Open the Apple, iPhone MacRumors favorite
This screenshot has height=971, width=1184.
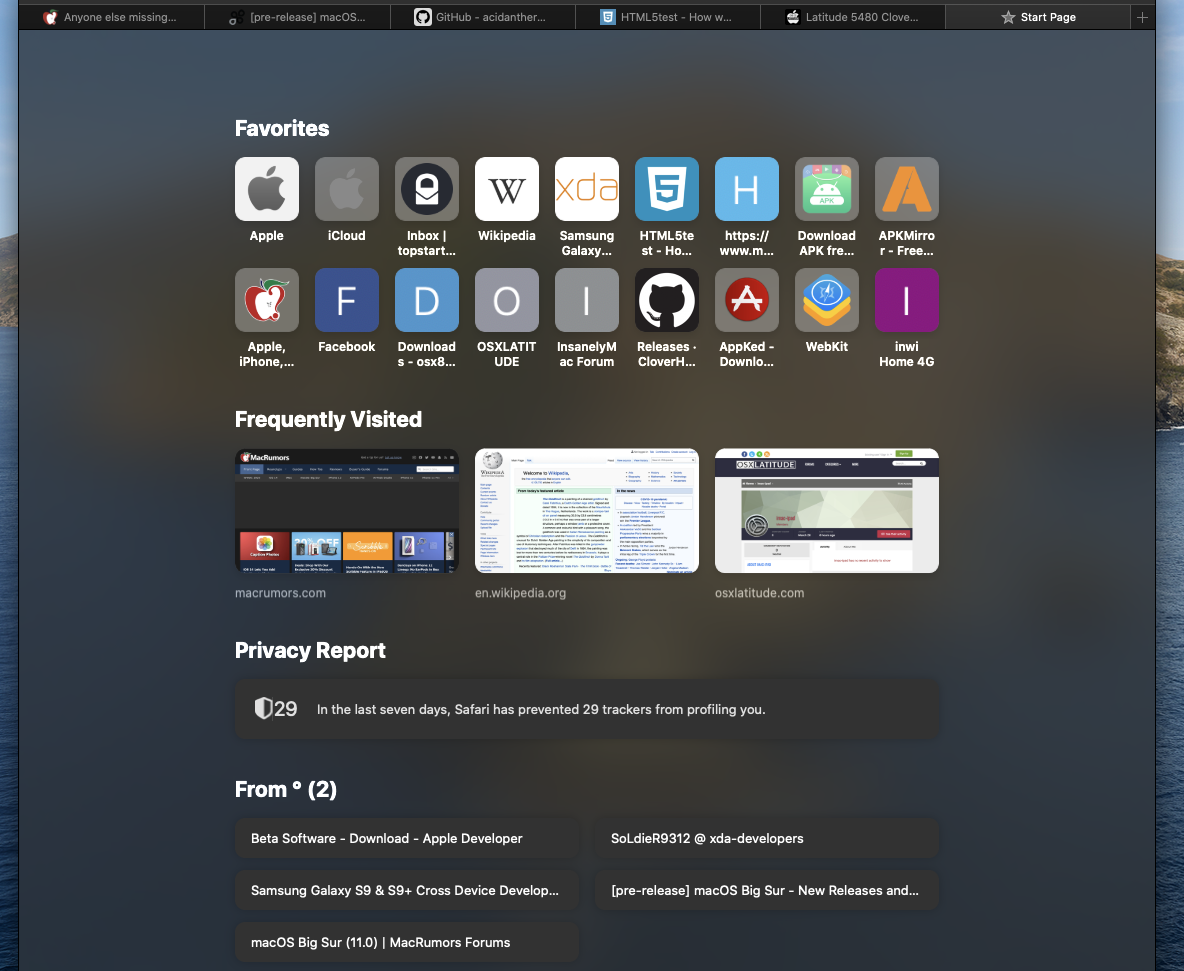[x=267, y=300]
